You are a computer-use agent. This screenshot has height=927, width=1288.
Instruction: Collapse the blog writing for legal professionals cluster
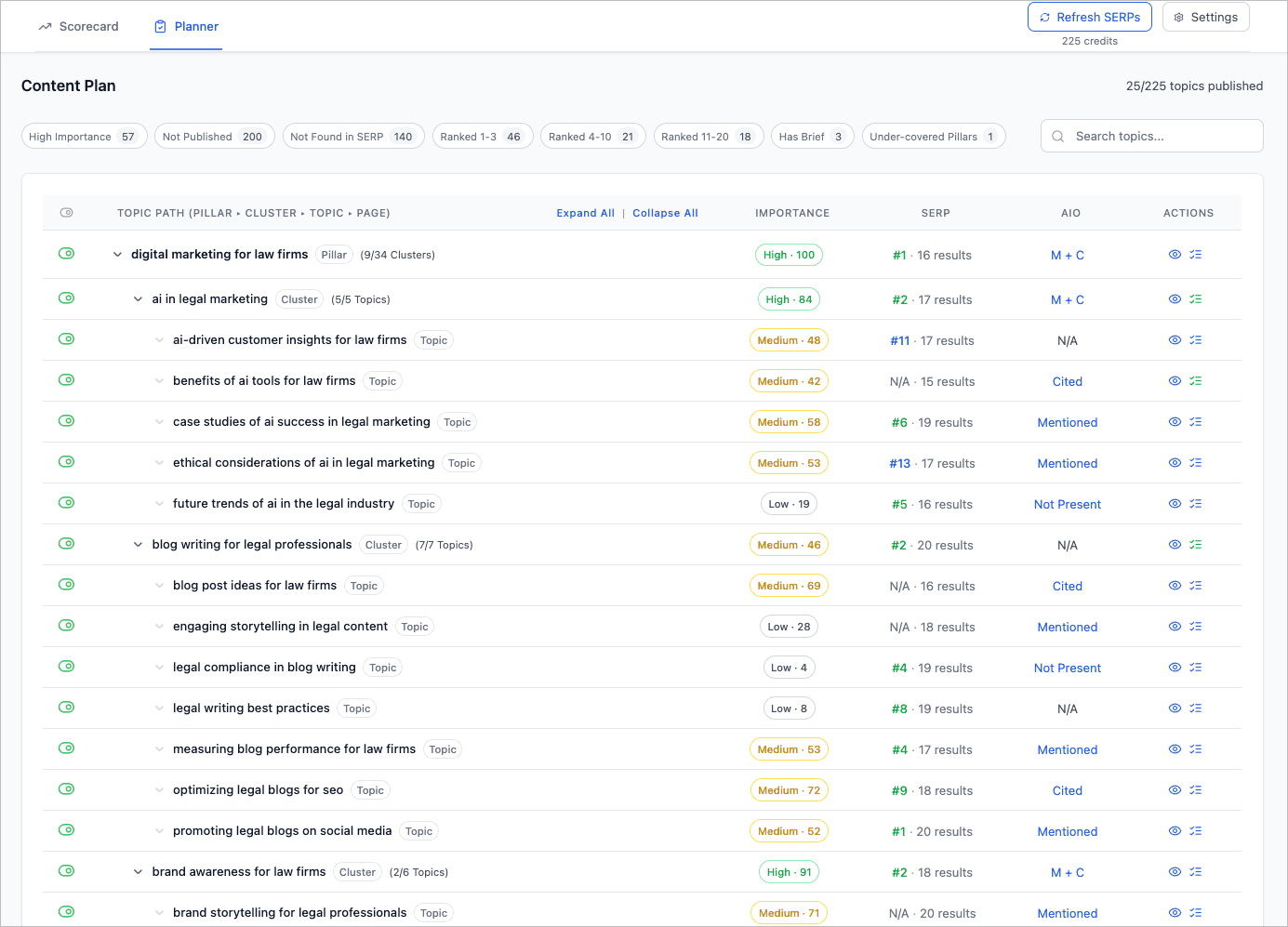pyautogui.click(x=138, y=544)
